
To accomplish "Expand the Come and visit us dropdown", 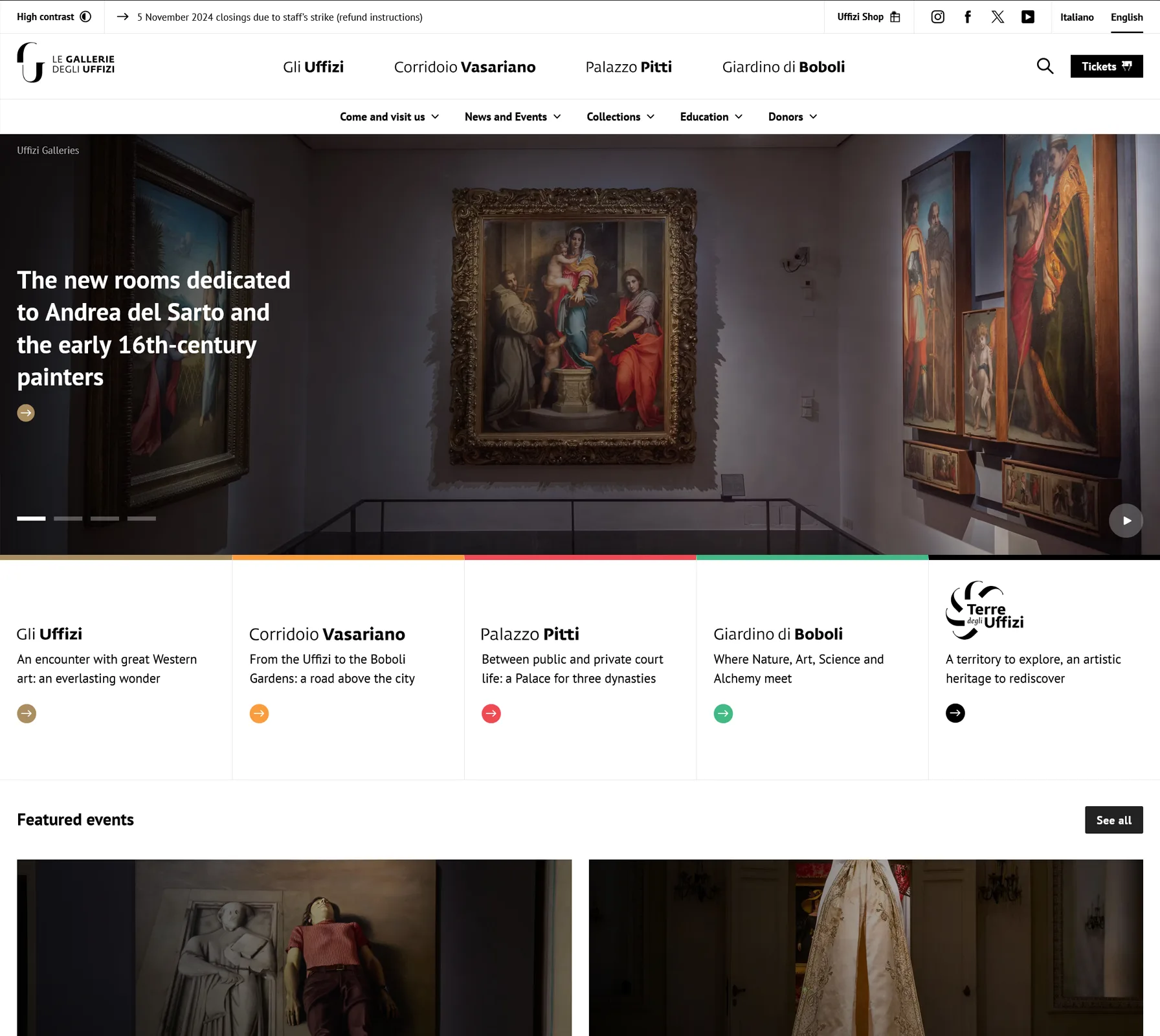I will (390, 117).
